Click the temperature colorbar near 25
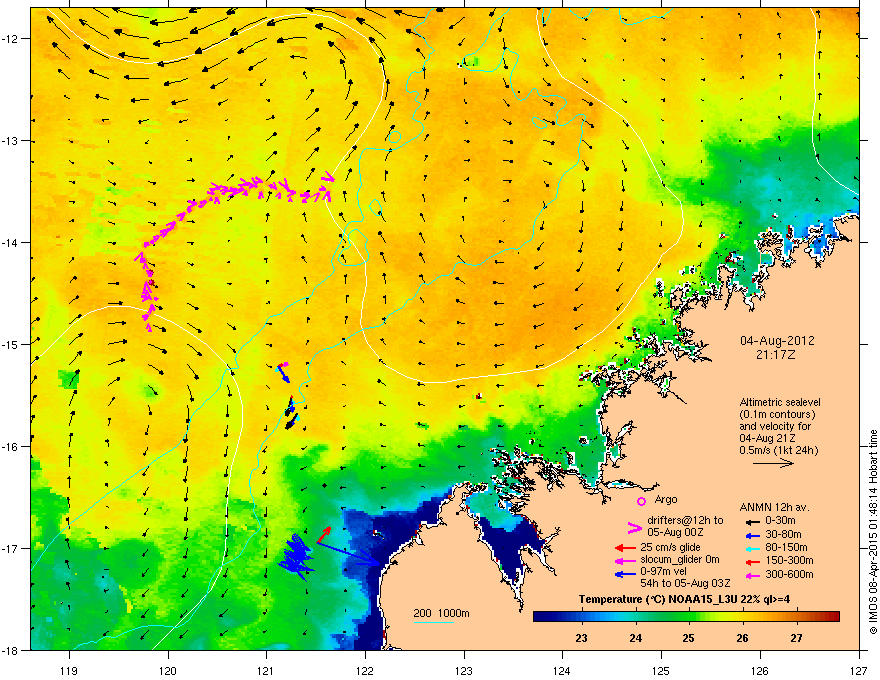 pos(689,616)
